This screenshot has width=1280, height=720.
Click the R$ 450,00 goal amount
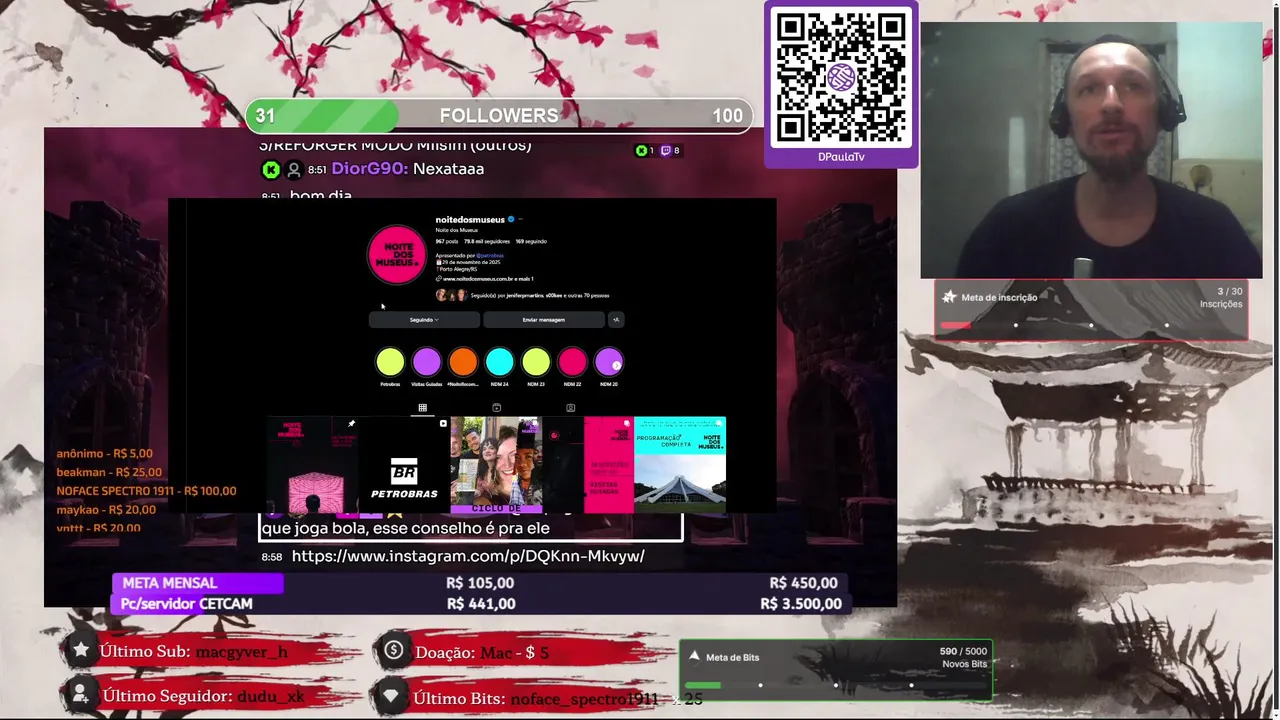[x=804, y=583]
